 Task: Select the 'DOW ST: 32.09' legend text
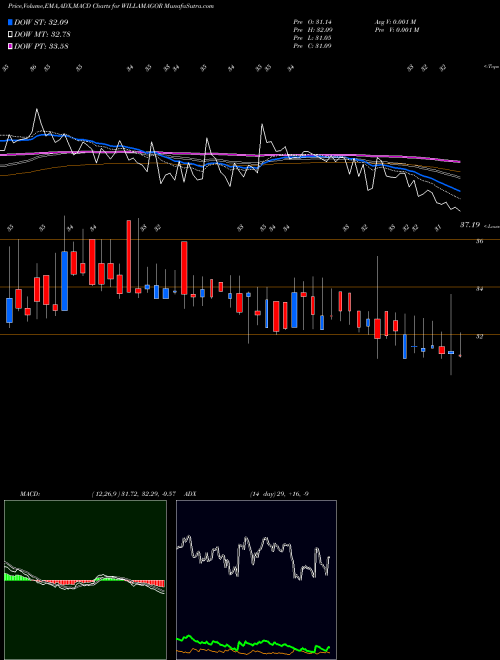(x=41, y=22)
